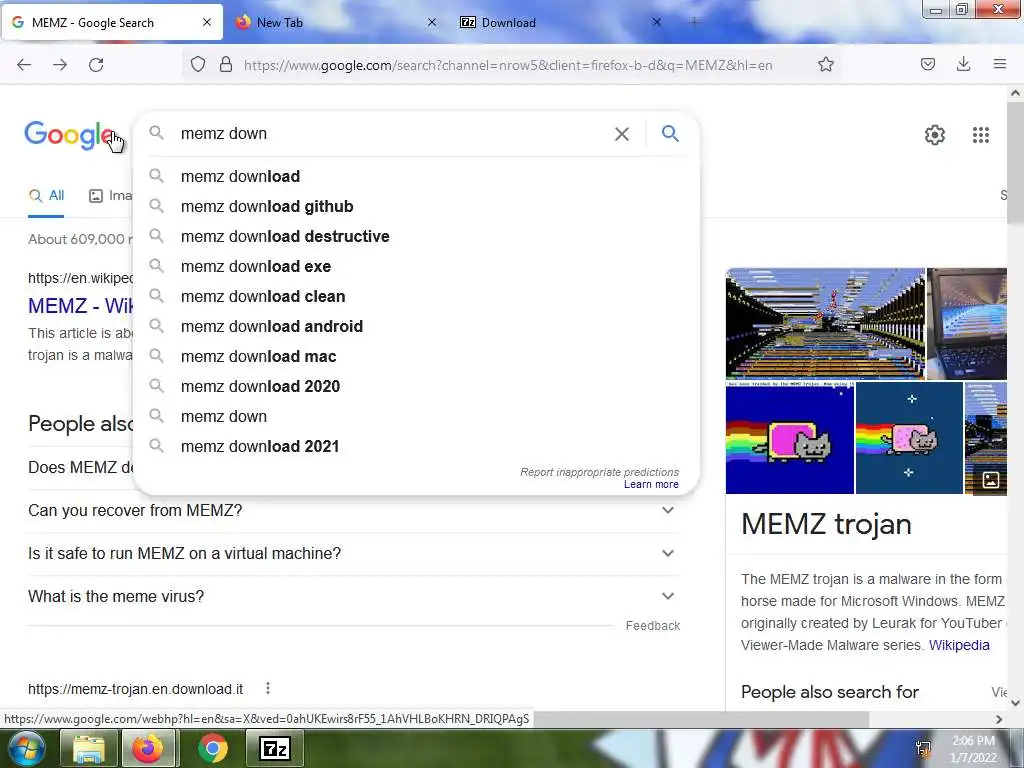Expand 'Can you recover from MEMZ?'
This screenshot has width=1024, height=768.
354,510
